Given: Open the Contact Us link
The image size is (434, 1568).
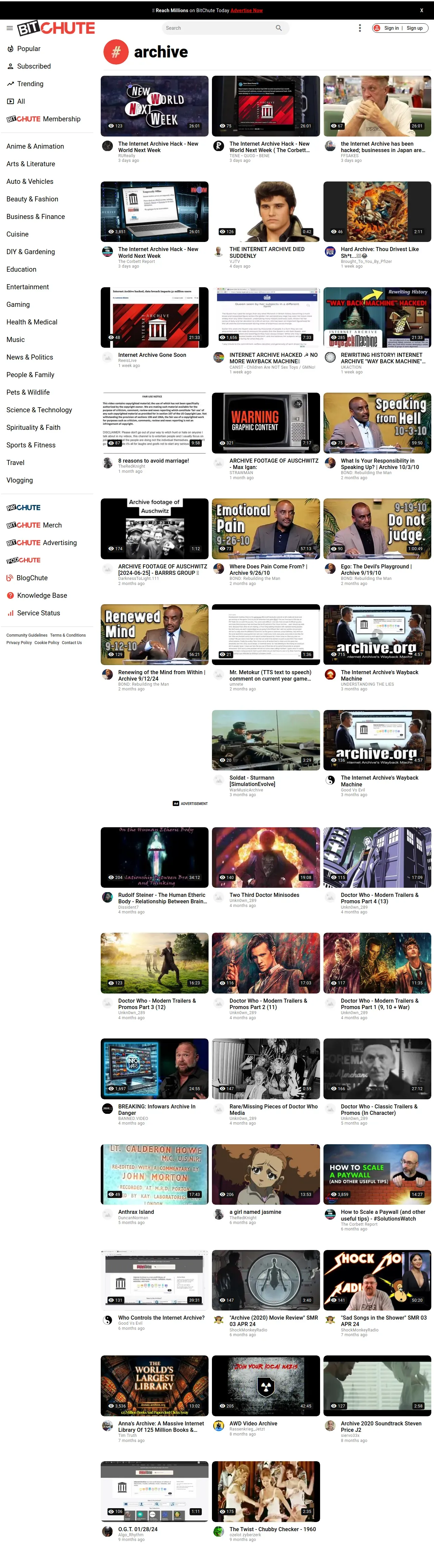Looking at the screenshot, I should click(72, 643).
